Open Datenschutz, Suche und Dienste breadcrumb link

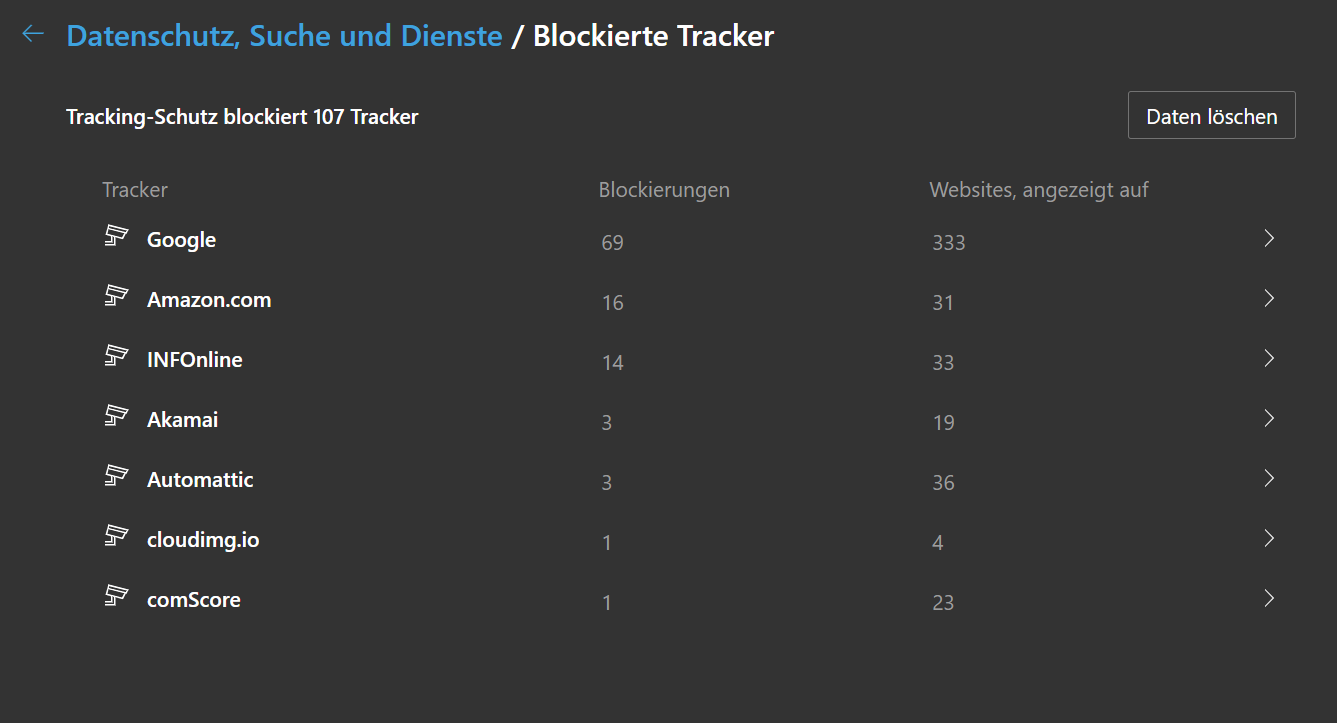284,36
